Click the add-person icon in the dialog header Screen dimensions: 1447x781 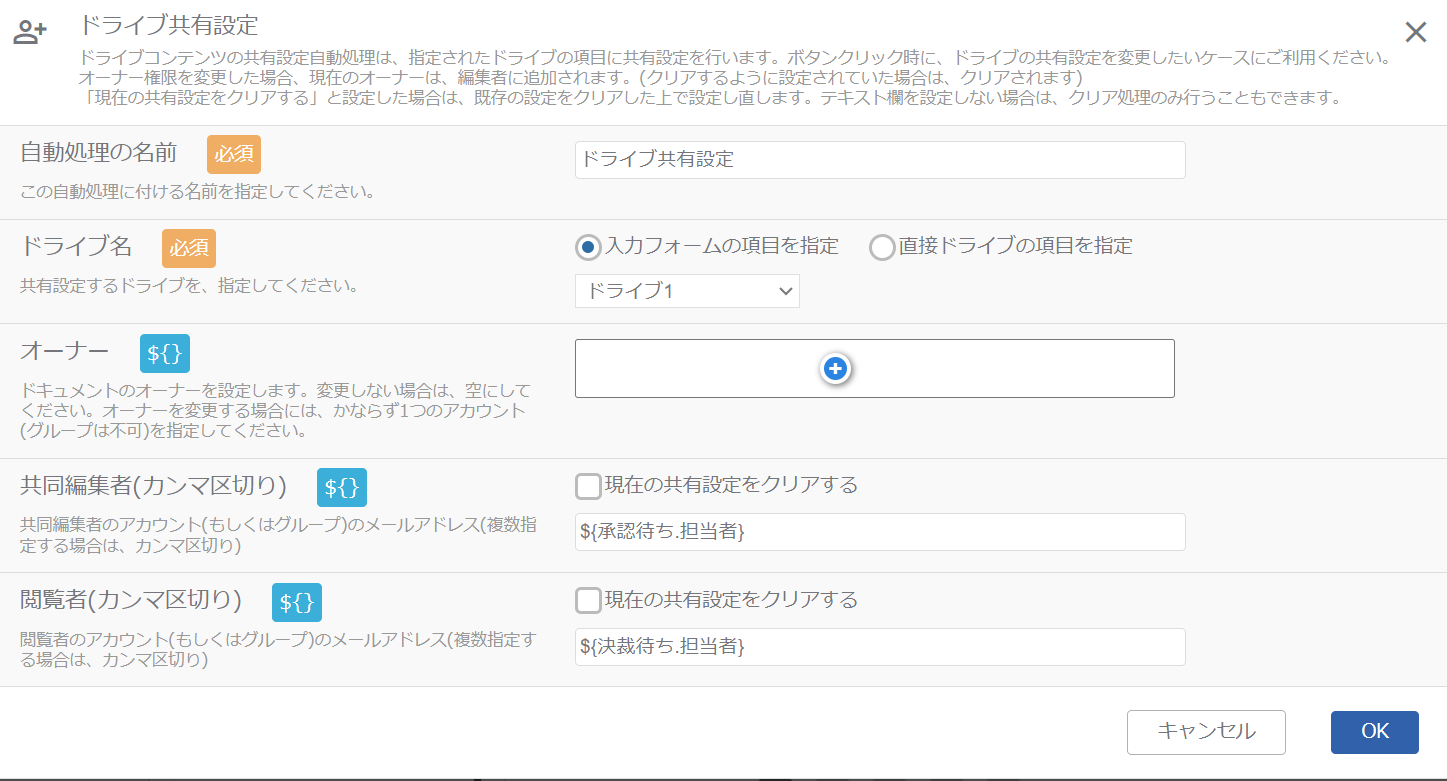pyautogui.click(x=29, y=32)
